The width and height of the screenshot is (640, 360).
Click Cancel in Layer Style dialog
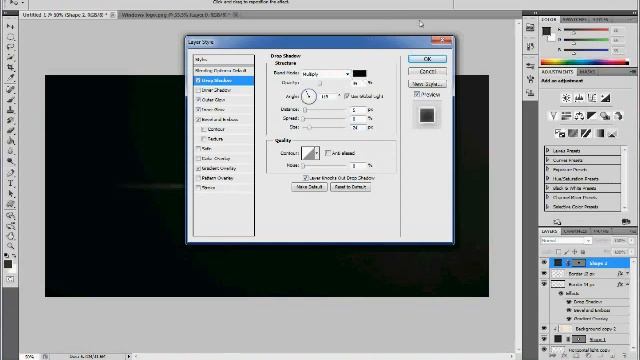coord(427,71)
